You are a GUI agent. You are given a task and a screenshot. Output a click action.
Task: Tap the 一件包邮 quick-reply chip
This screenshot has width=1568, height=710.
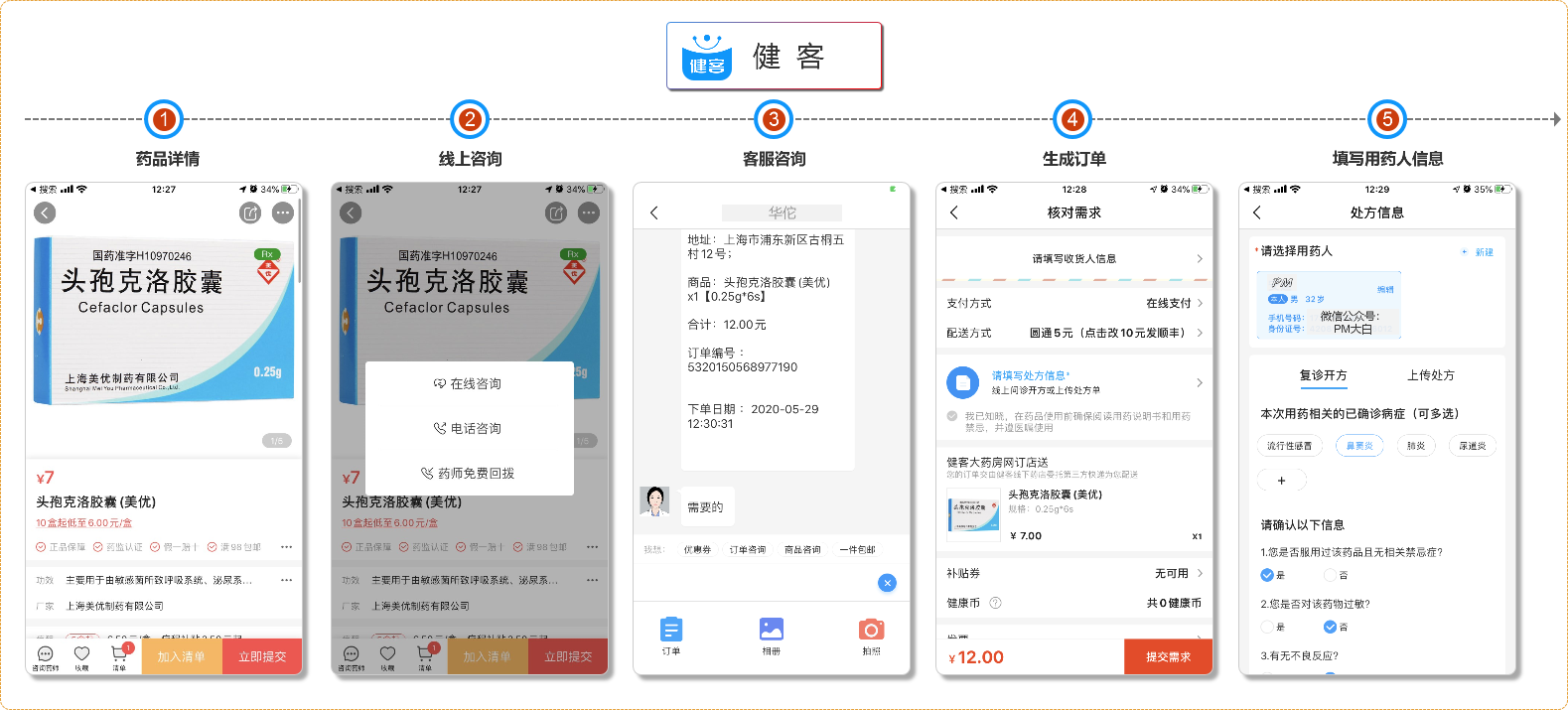tap(857, 549)
